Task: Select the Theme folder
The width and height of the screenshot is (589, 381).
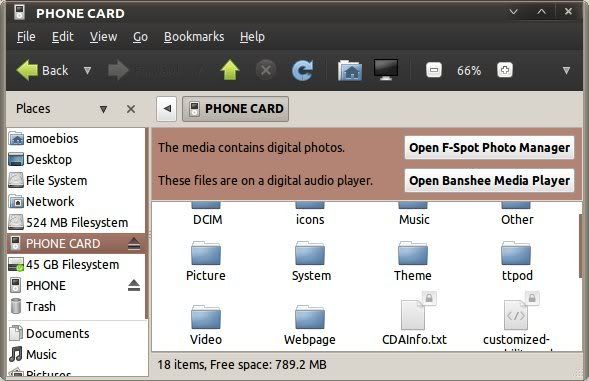Action: [x=413, y=262]
